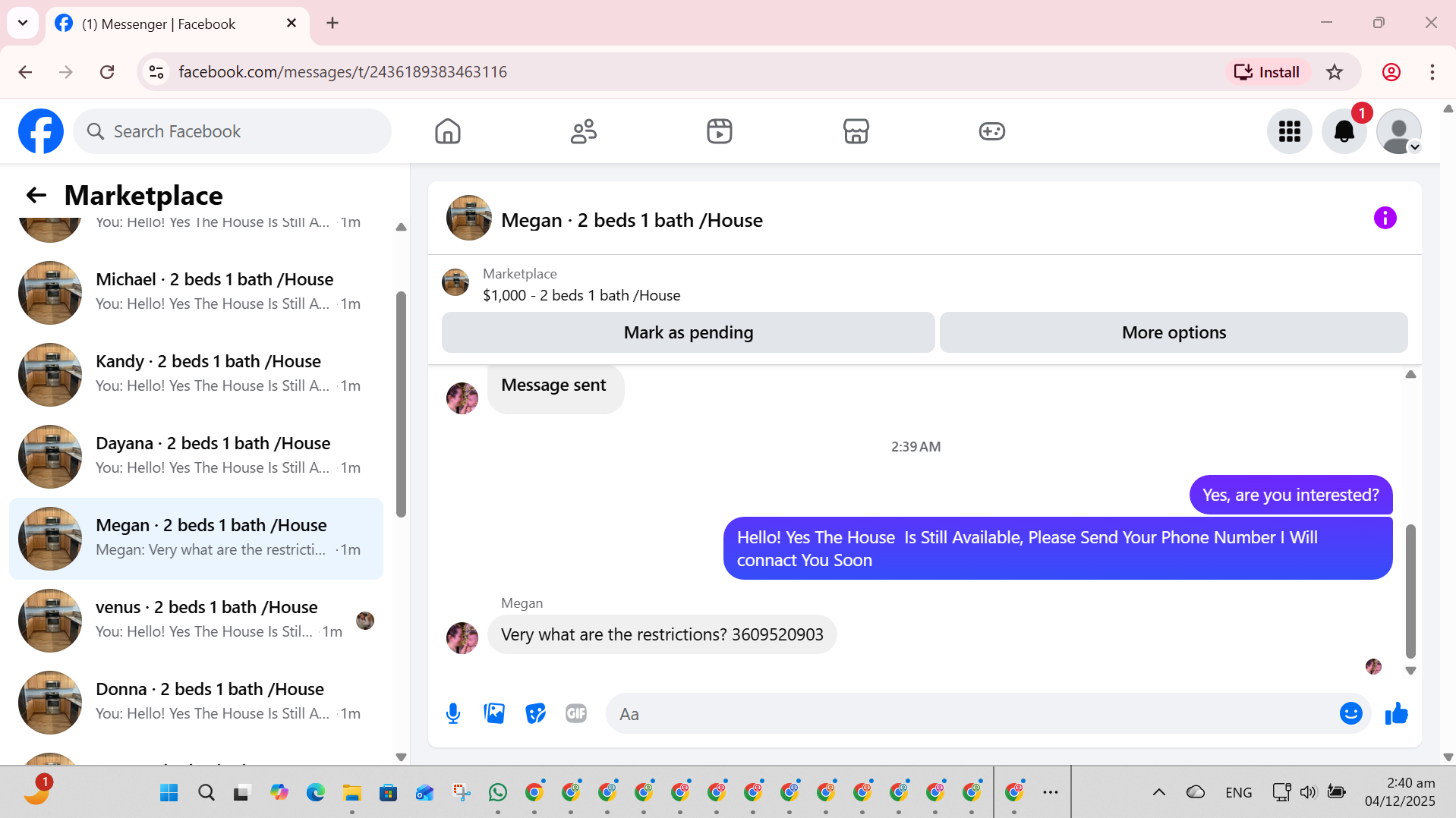This screenshot has width=1456, height=818.
Task: Open venus's 2 beds 1 bath chat
Action: tap(196, 620)
